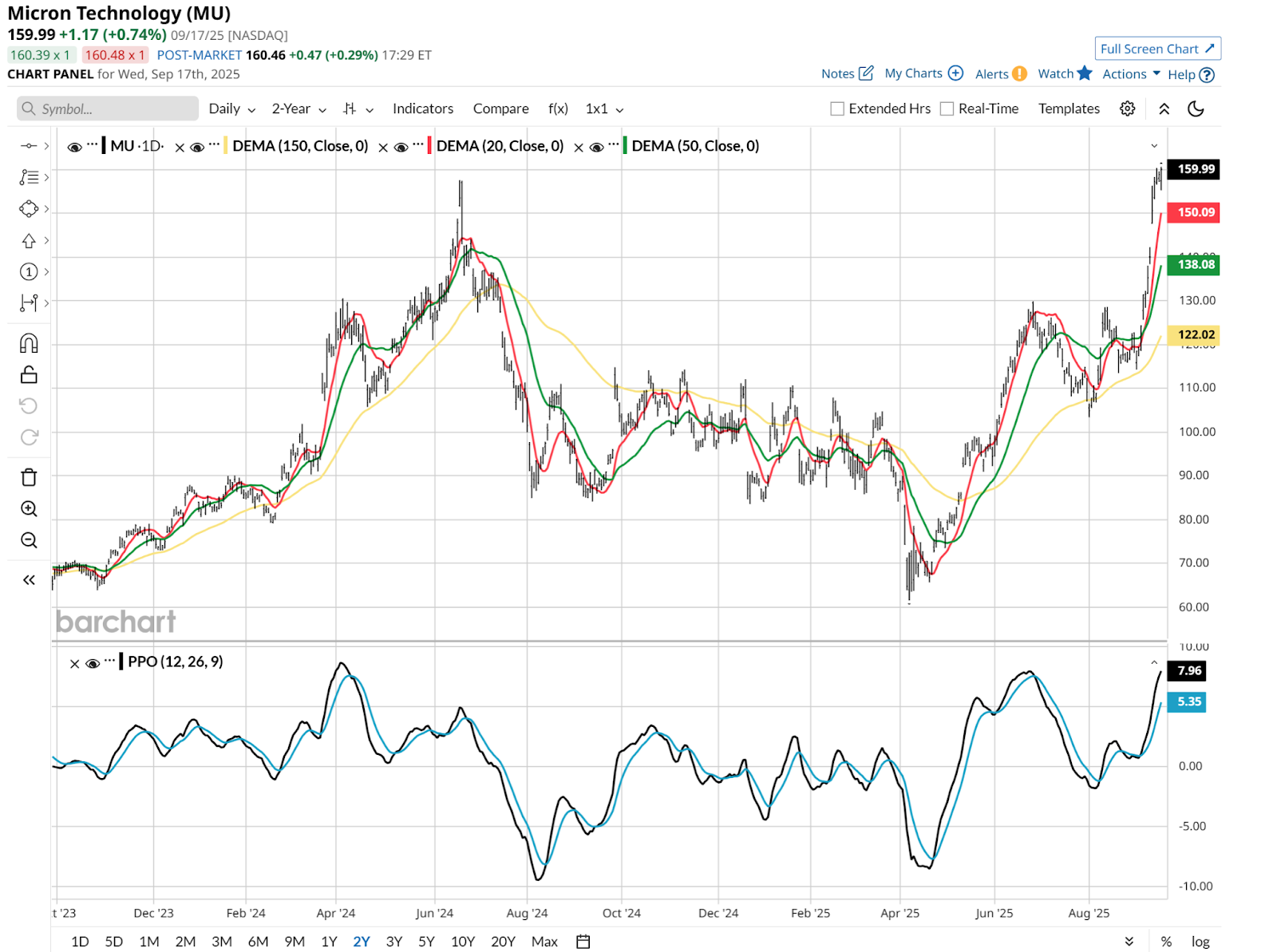Screen dimensions: 1277x952
Task: Expand the Actions dropdown
Action: (x=1131, y=73)
